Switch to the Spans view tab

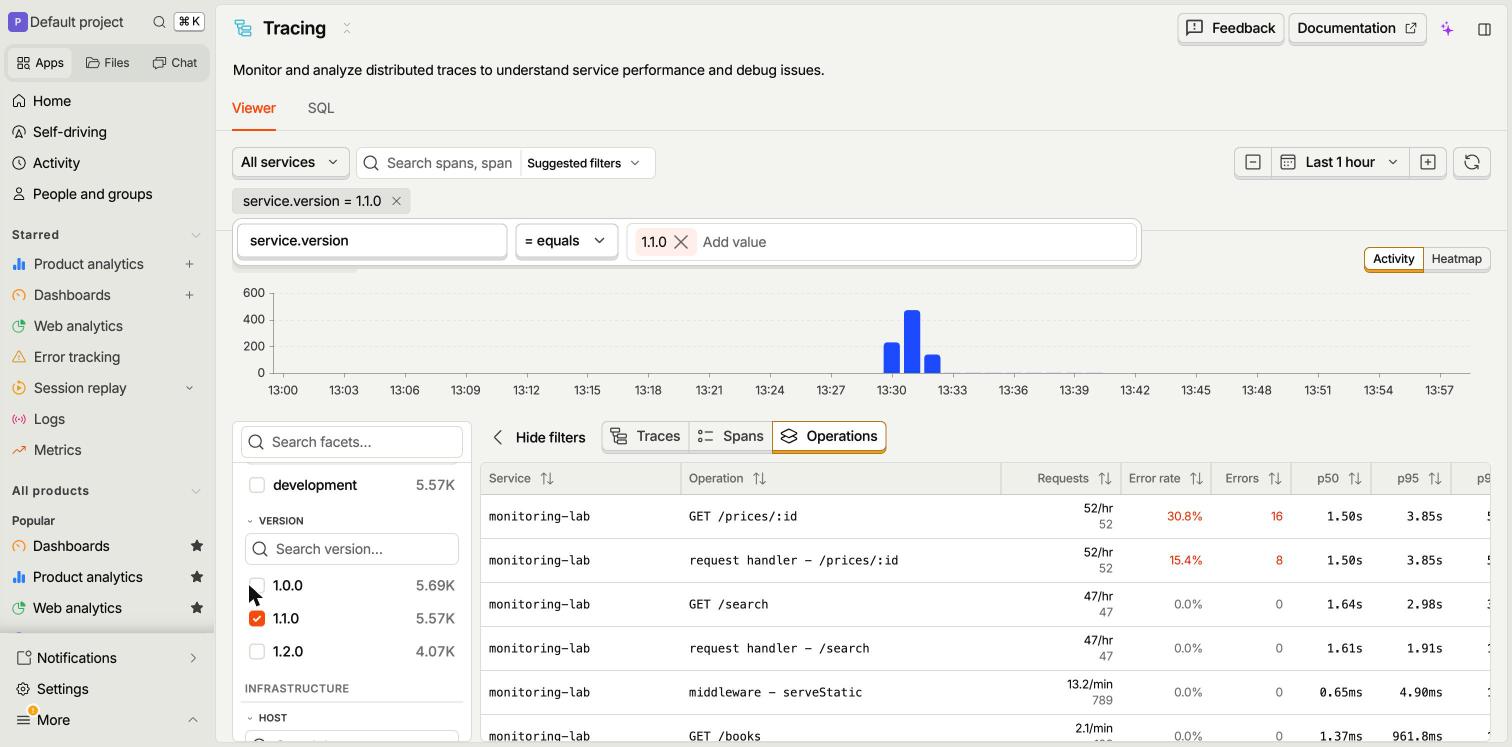click(730, 436)
